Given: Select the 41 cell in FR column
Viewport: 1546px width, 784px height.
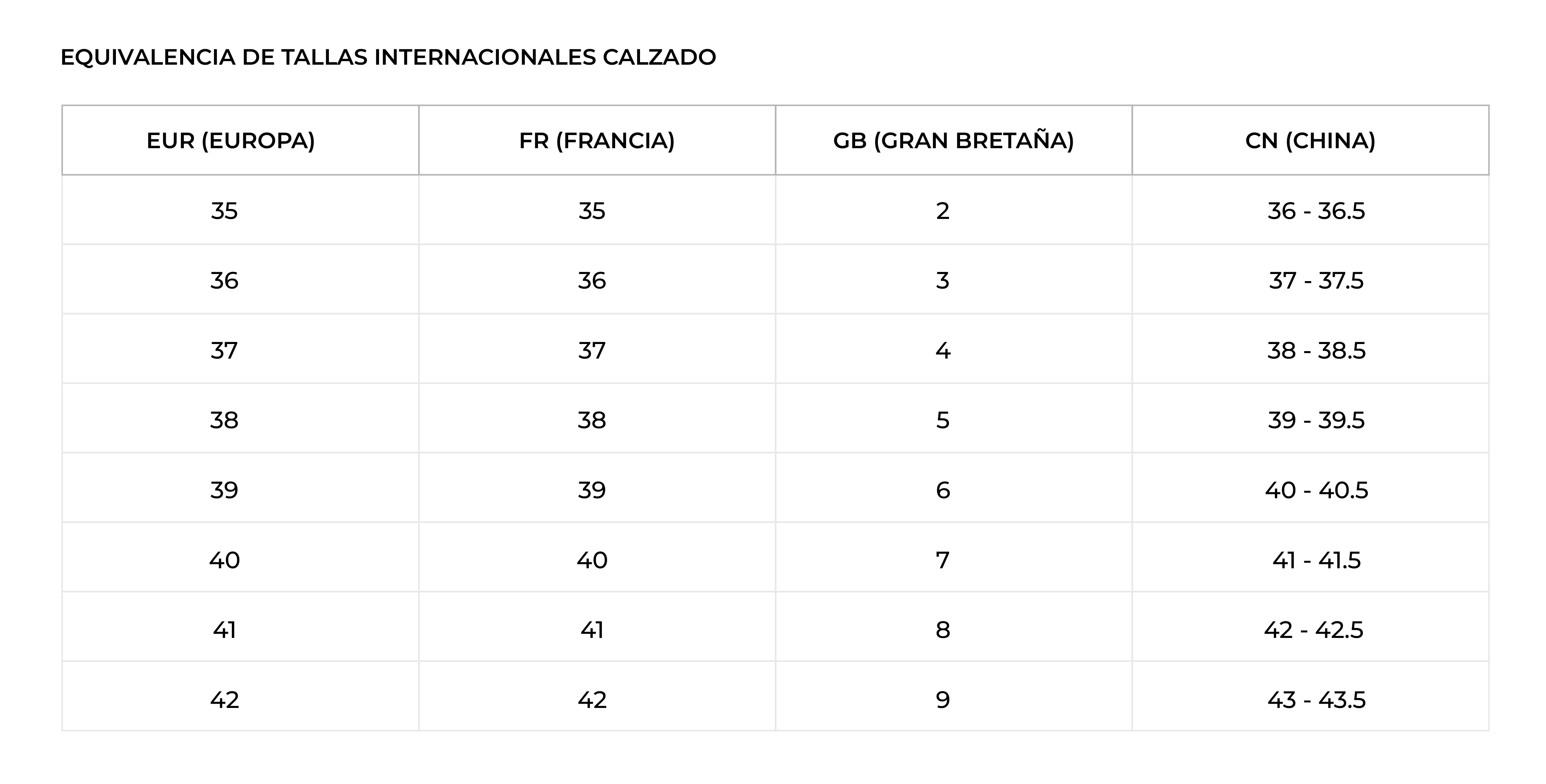Looking at the screenshot, I should point(592,630).
